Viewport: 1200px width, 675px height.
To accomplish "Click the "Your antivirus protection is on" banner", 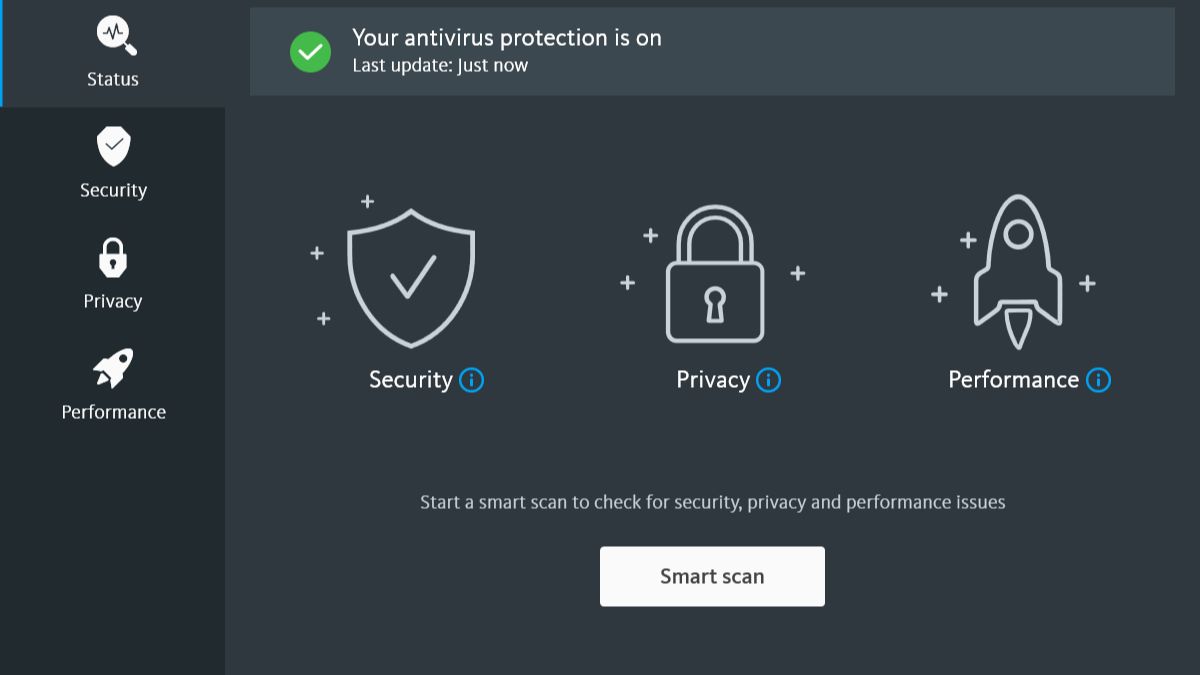I will pyautogui.click(x=712, y=51).
